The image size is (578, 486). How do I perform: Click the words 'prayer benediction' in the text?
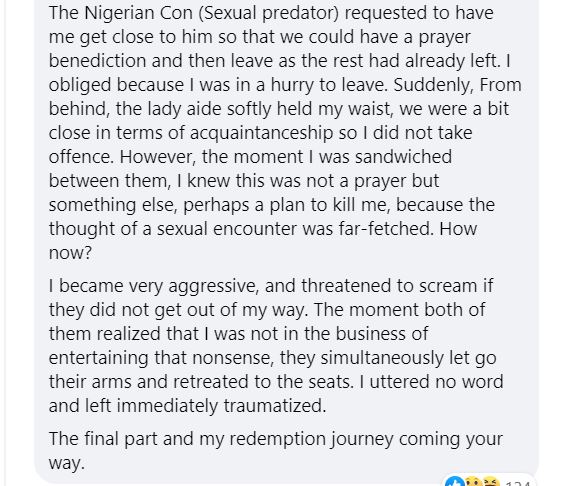tap(260, 49)
